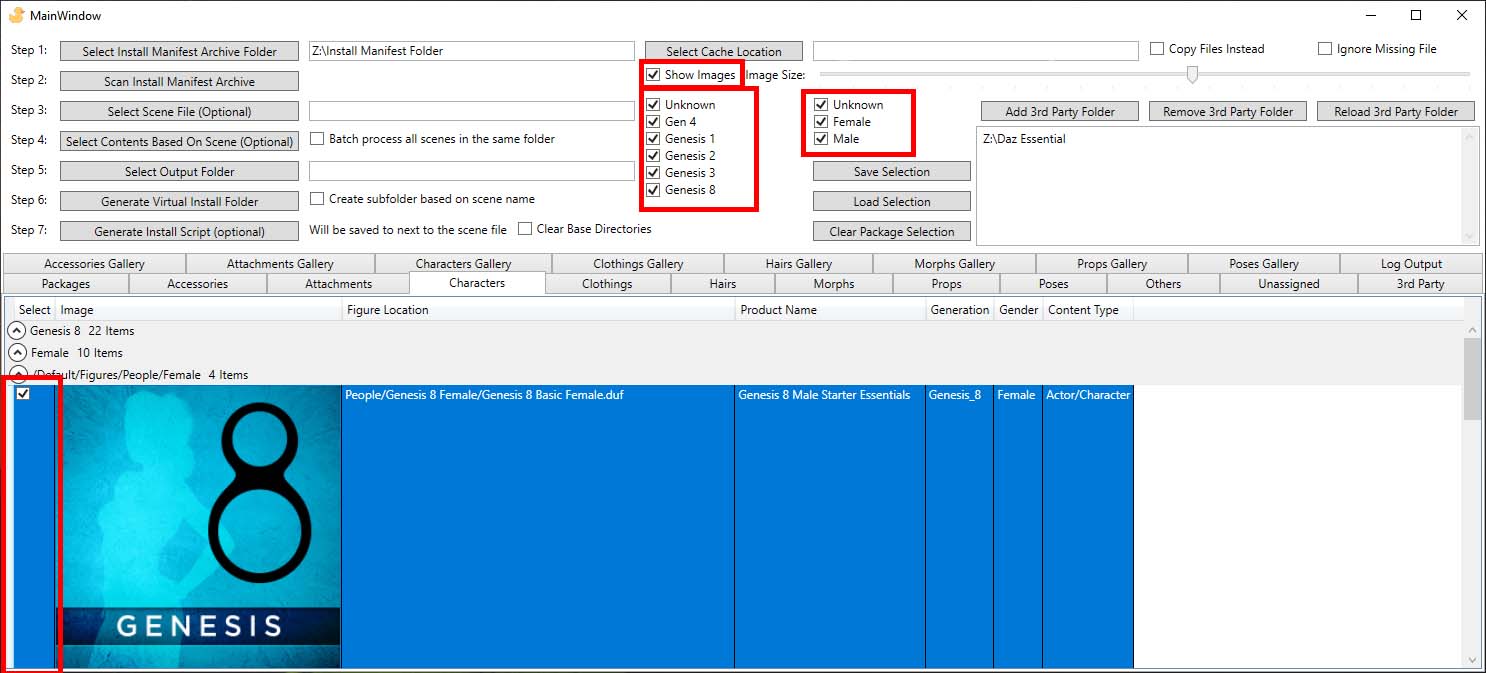Screen dimensions: 1486x673
Task: Click Reload 3rd Party Folder button
Action: pyautogui.click(x=1396, y=111)
